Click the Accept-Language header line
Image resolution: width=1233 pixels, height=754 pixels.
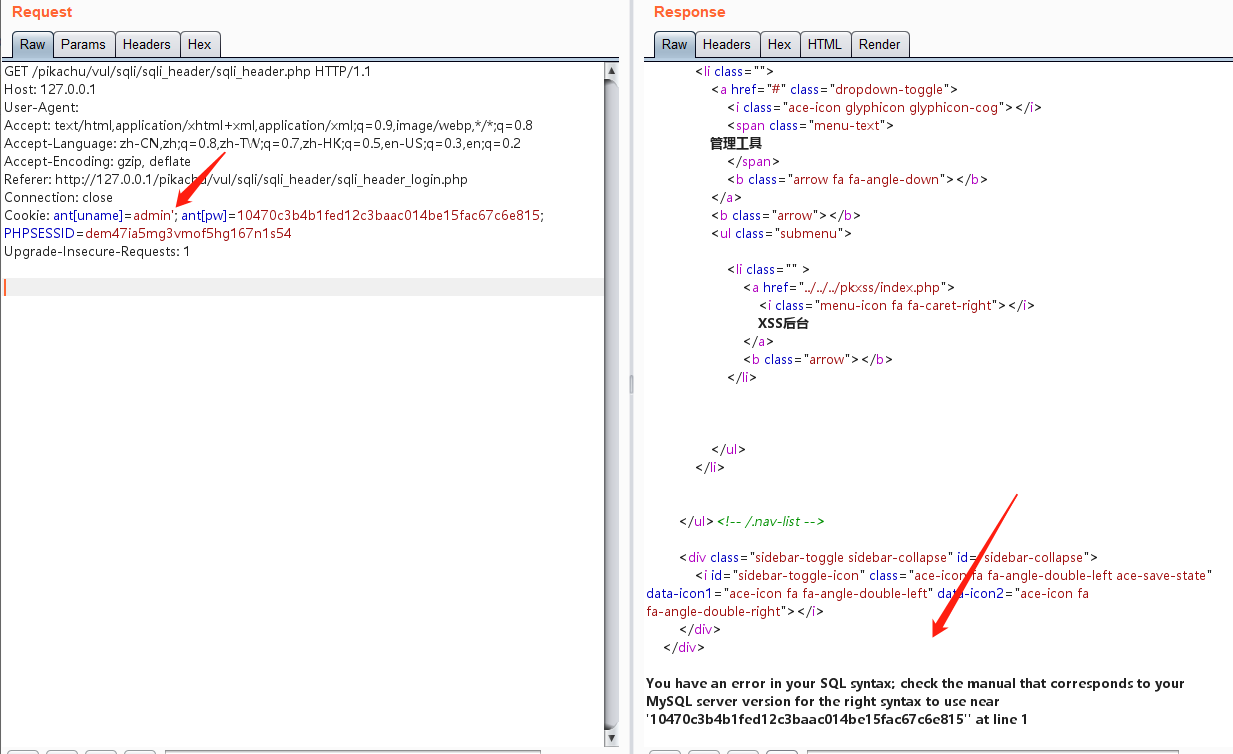pos(262,143)
